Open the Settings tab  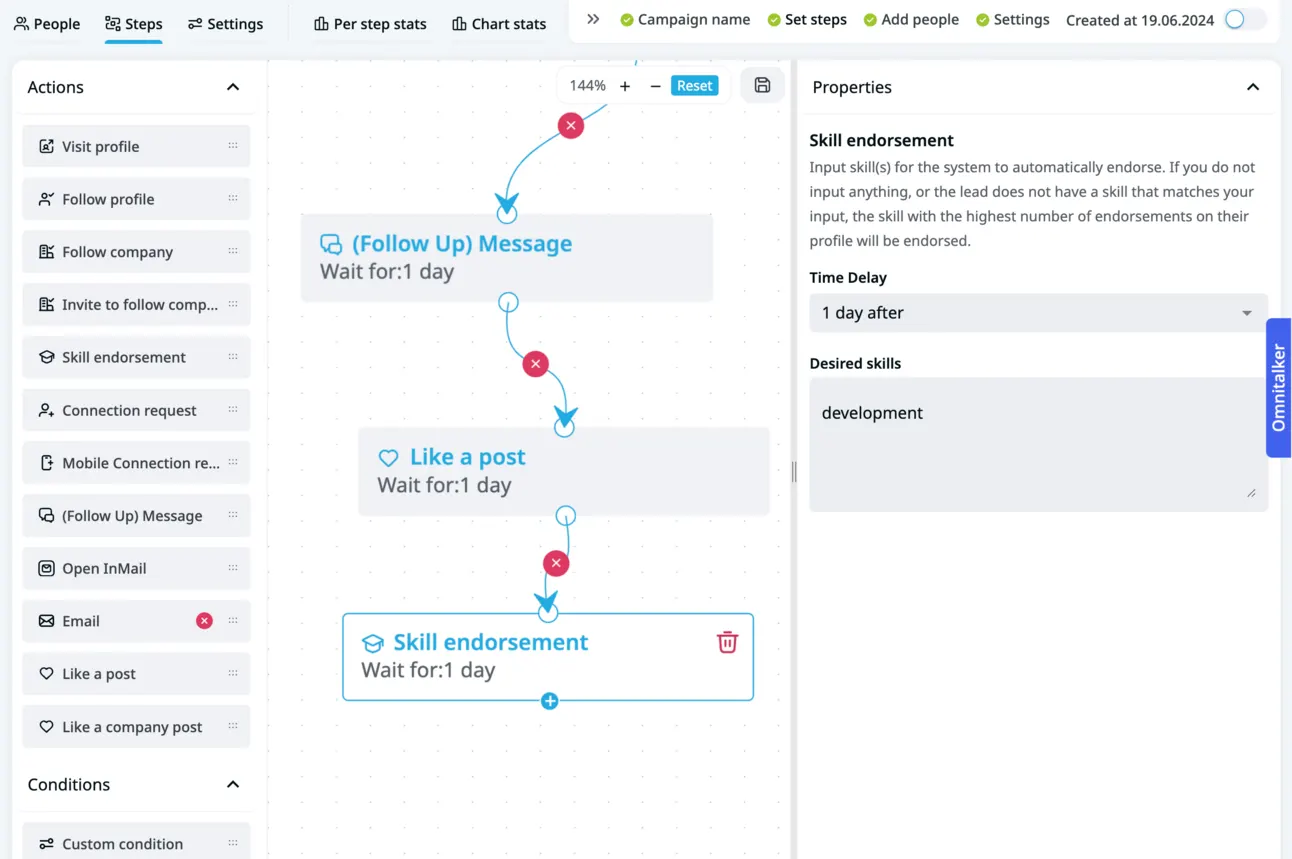225,23
